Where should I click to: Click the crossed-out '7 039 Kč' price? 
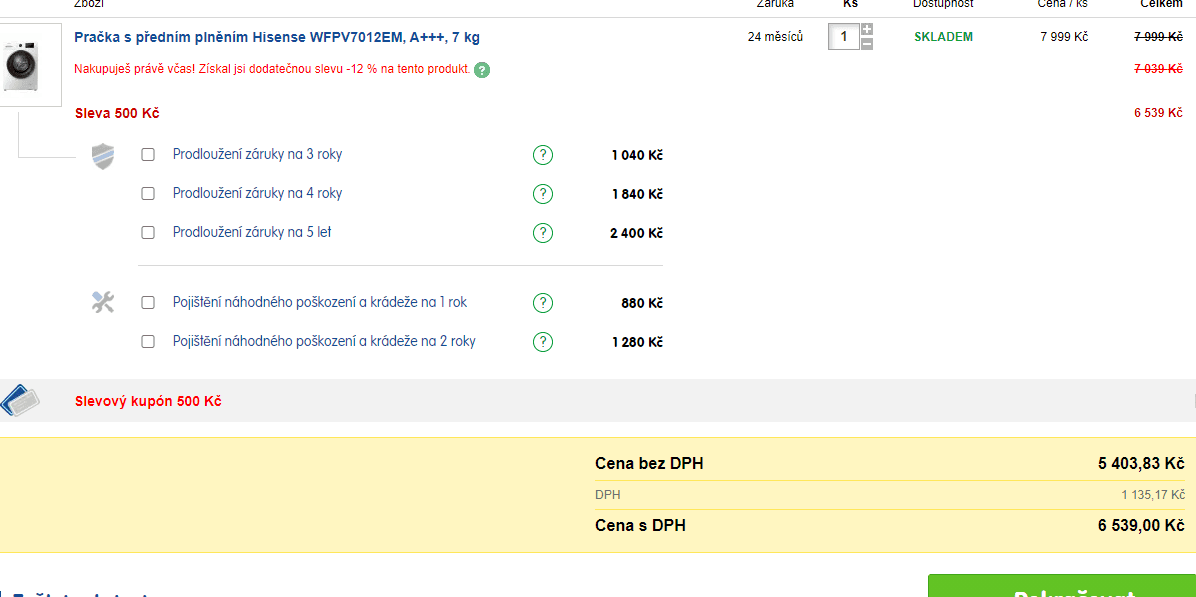1158,69
